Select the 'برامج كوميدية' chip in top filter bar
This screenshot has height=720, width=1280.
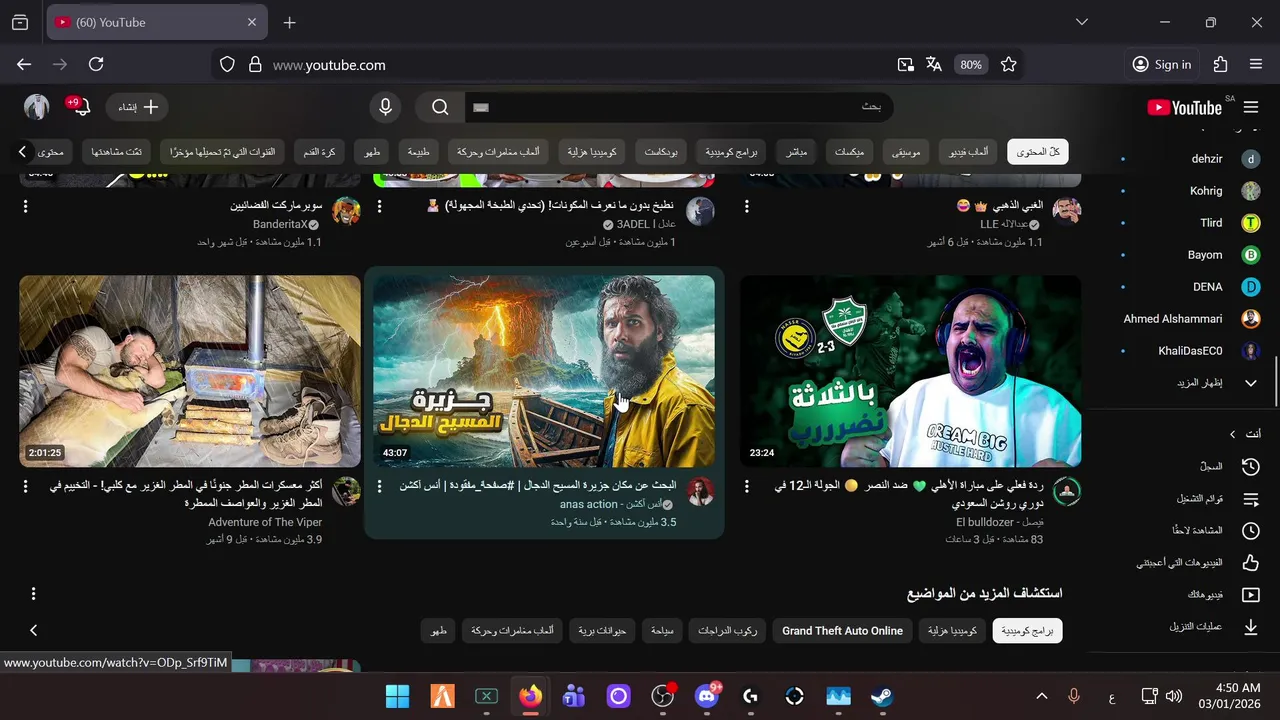click(731, 152)
